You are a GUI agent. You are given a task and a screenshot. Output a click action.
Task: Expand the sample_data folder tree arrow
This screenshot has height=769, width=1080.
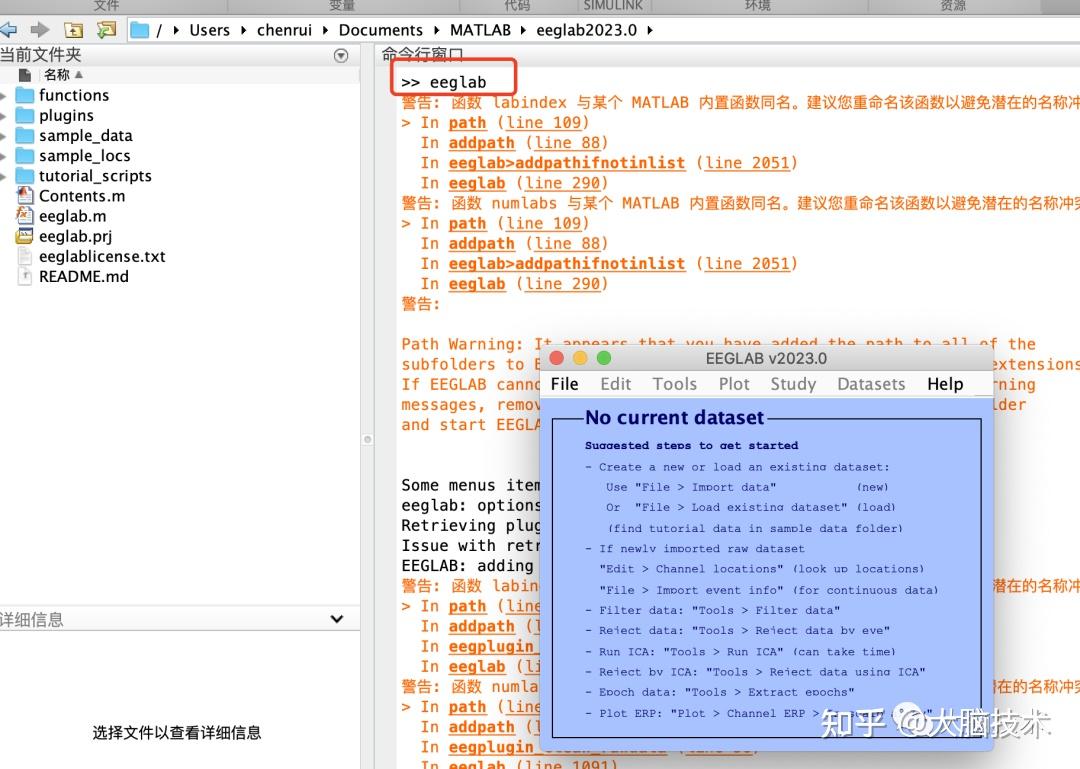[3, 136]
